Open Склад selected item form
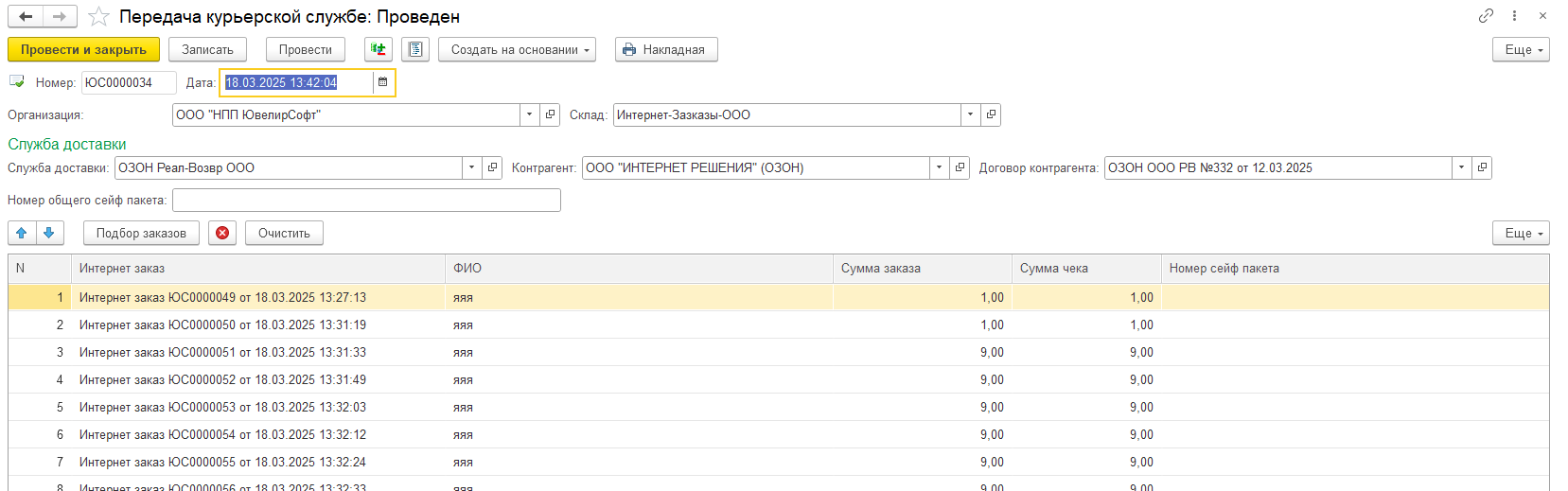The height and width of the screenshot is (491, 1568). [991, 114]
